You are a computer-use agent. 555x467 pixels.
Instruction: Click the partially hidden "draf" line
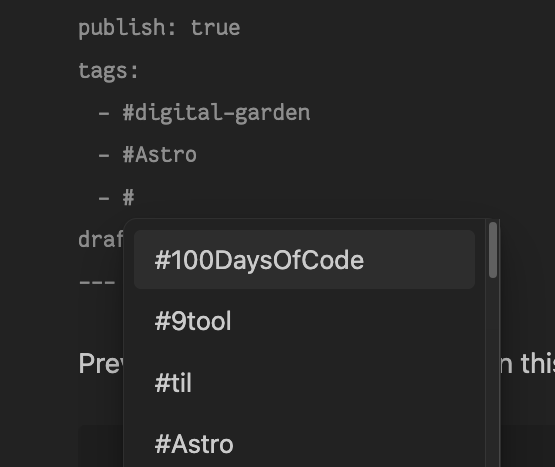pyautogui.click(x=101, y=239)
